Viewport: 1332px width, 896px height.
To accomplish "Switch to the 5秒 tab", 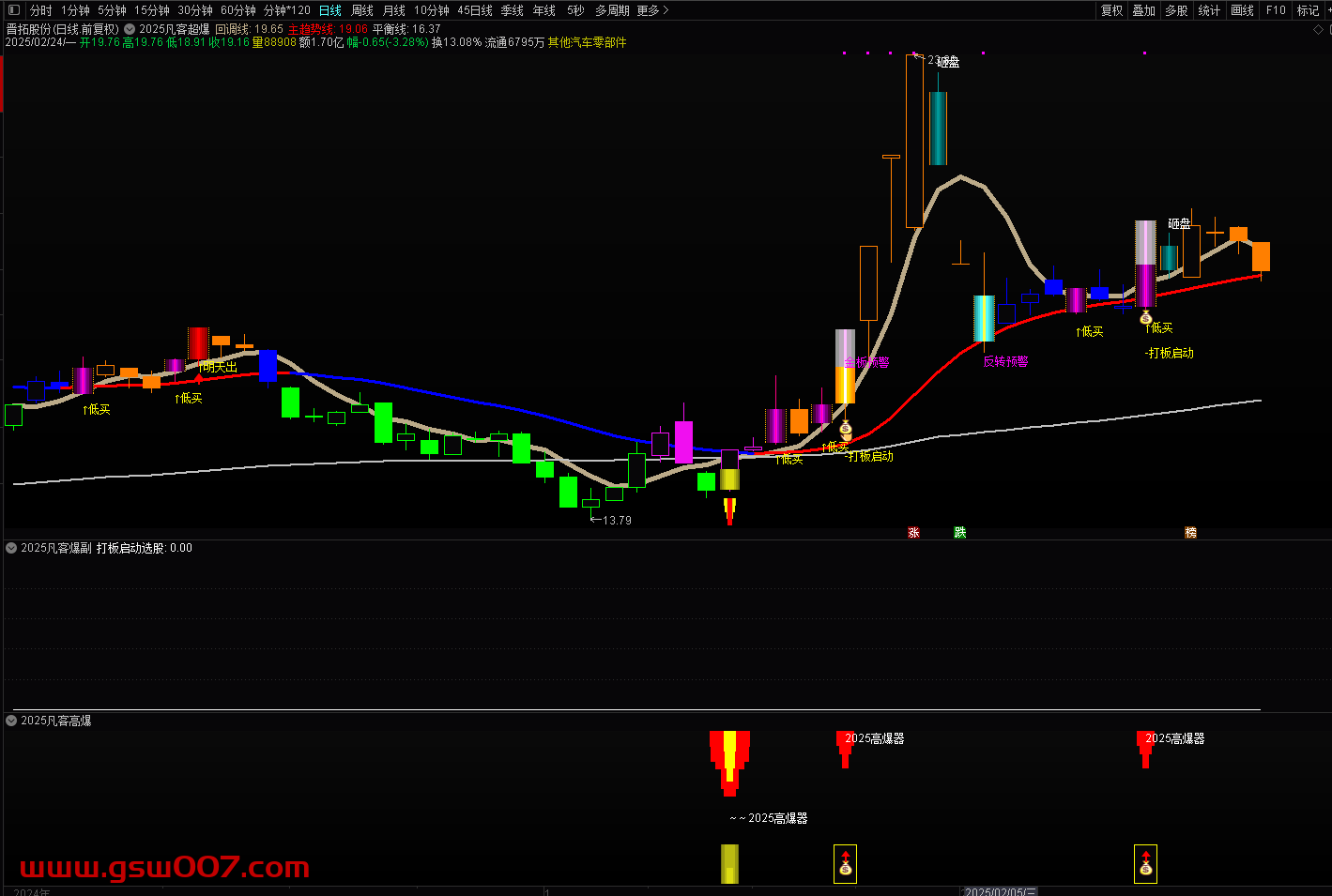I will pyautogui.click(x=575, y=10).
